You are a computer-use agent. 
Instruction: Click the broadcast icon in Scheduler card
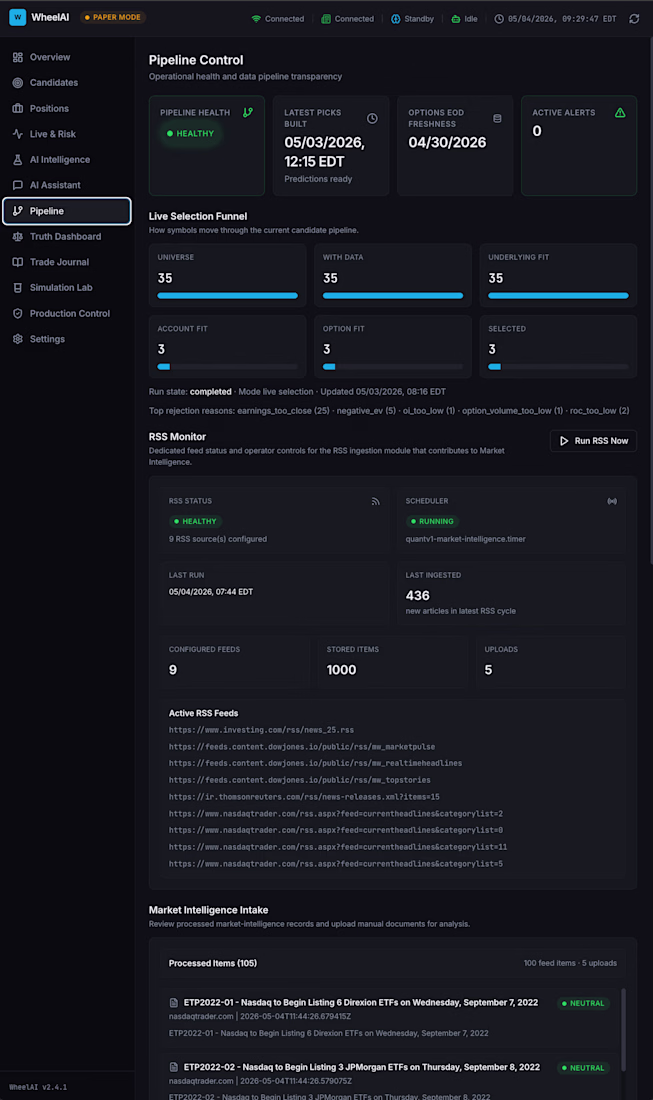612,501
